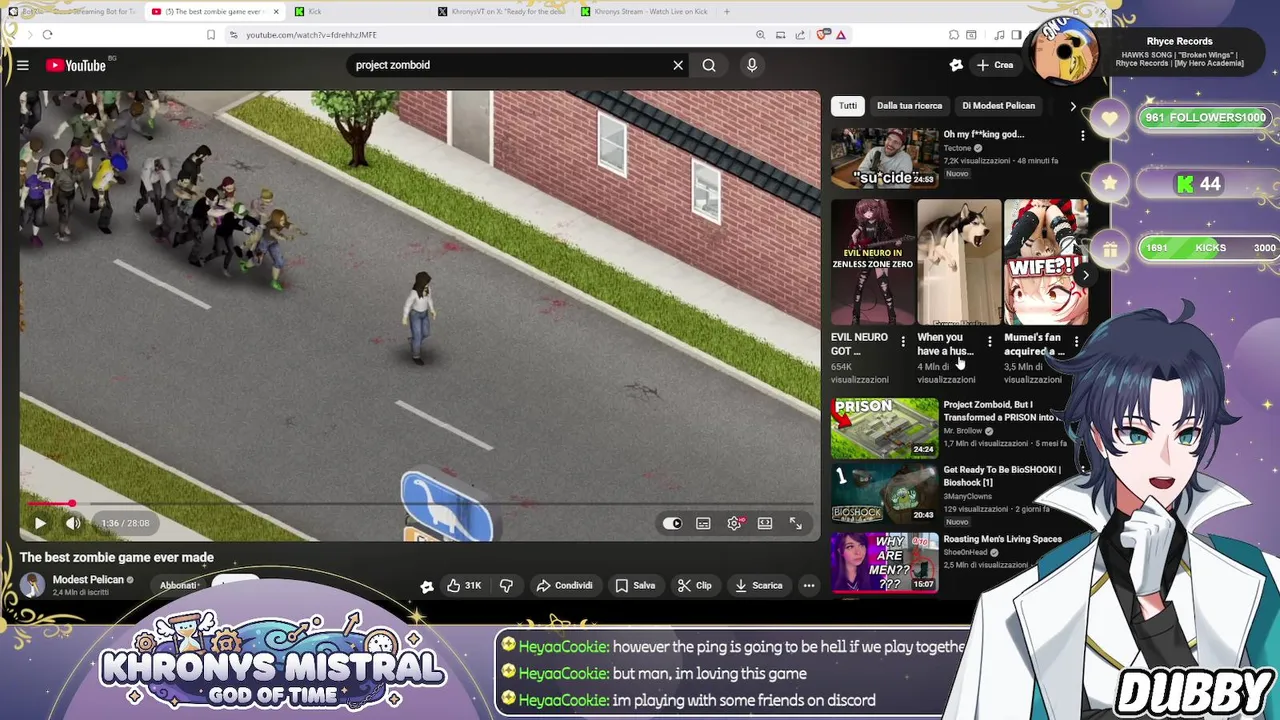The width and height of the screenshot is (1280, 720).
Task: Select the Tutti filter chip
Action: pos(848,106)
